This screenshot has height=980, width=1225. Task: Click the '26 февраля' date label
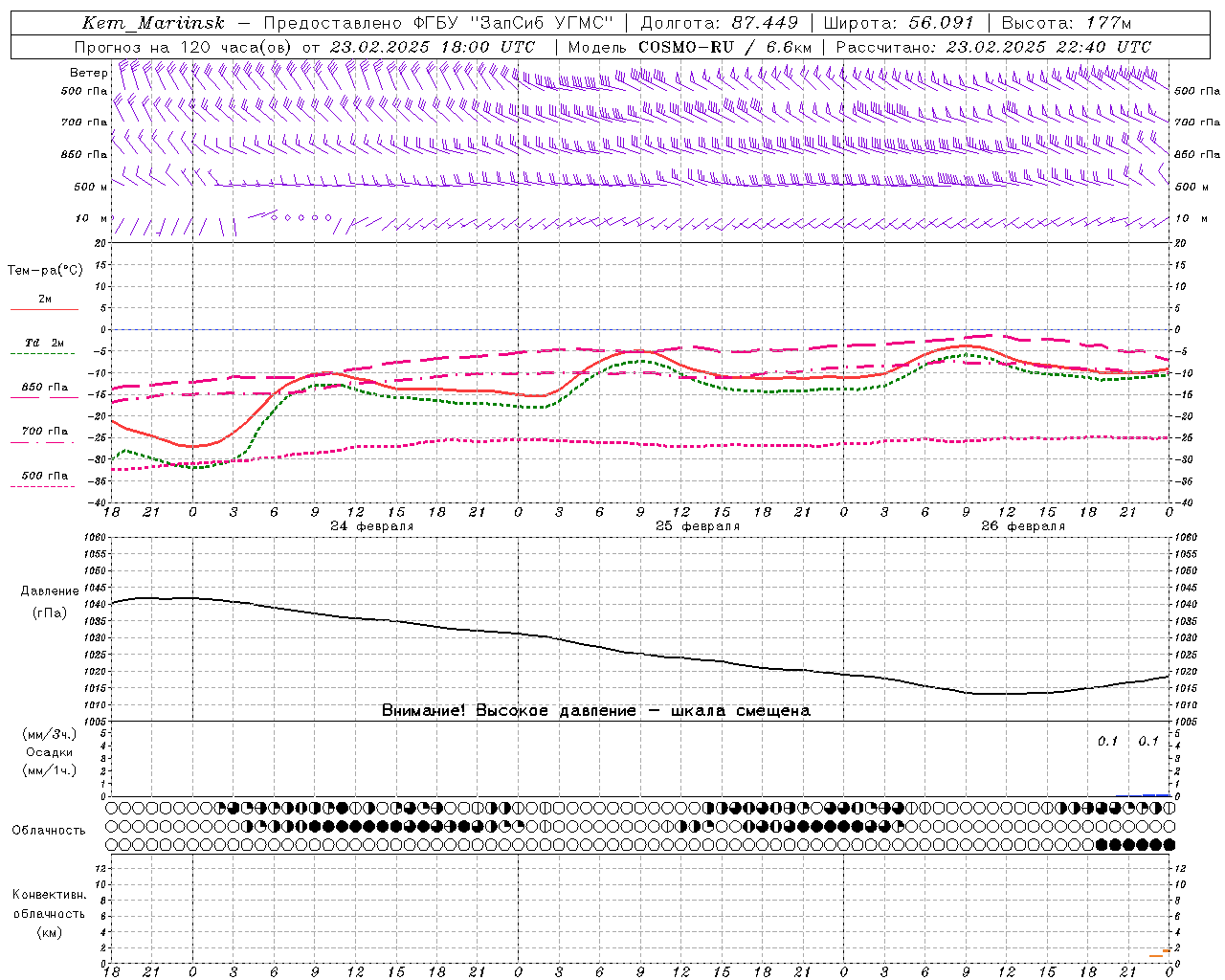coord(1023,526)
